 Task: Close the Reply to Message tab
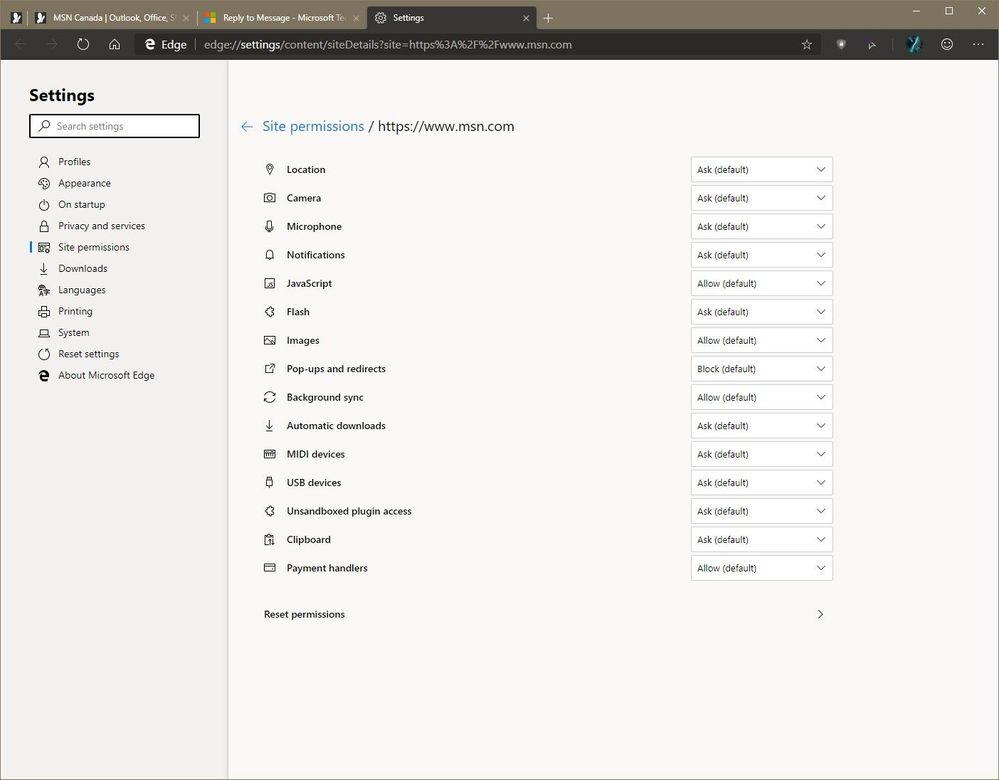pos(356,18)
